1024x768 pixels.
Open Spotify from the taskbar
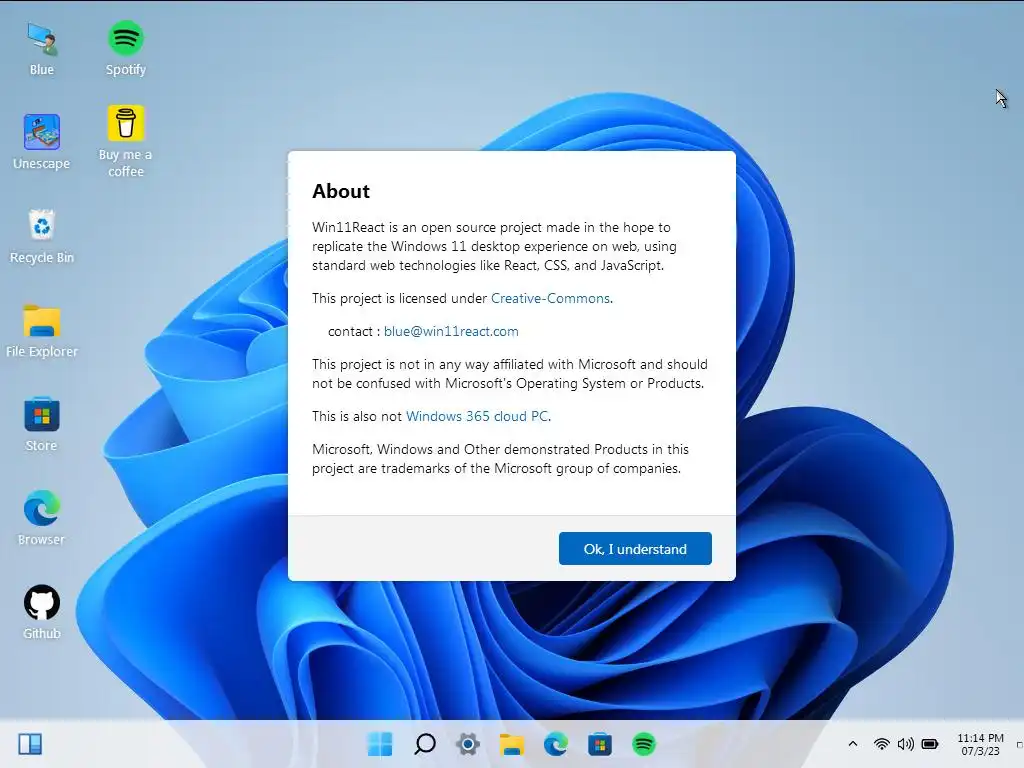(x=644, y=744)
